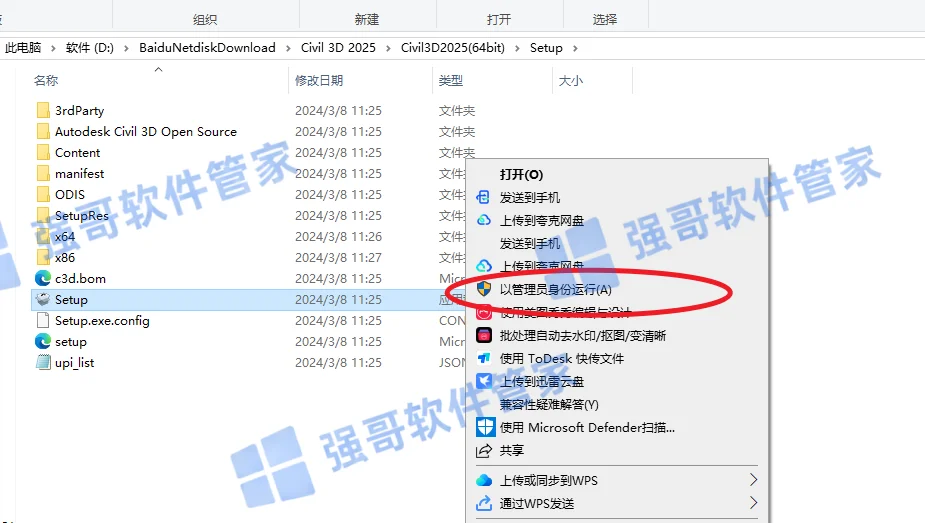Click the Xunlei cloud icon beside 上传到迅雷云盘
This screenshot has width=925, height=523.
point(484,381)
